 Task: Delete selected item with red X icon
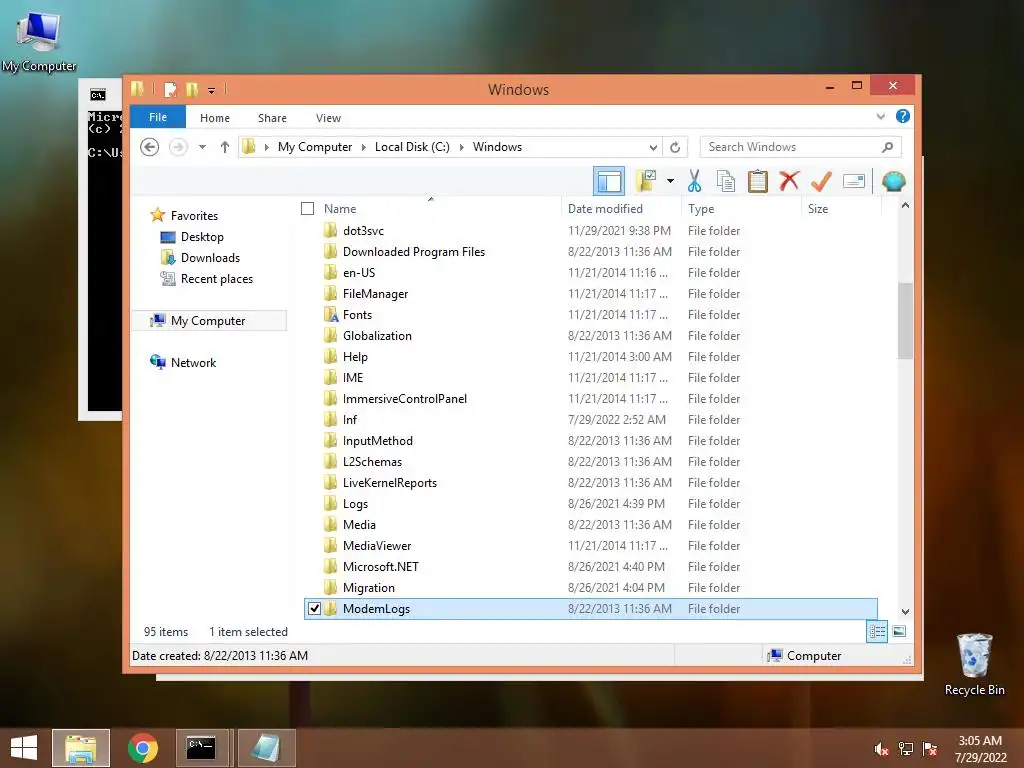tap(789, 181)
